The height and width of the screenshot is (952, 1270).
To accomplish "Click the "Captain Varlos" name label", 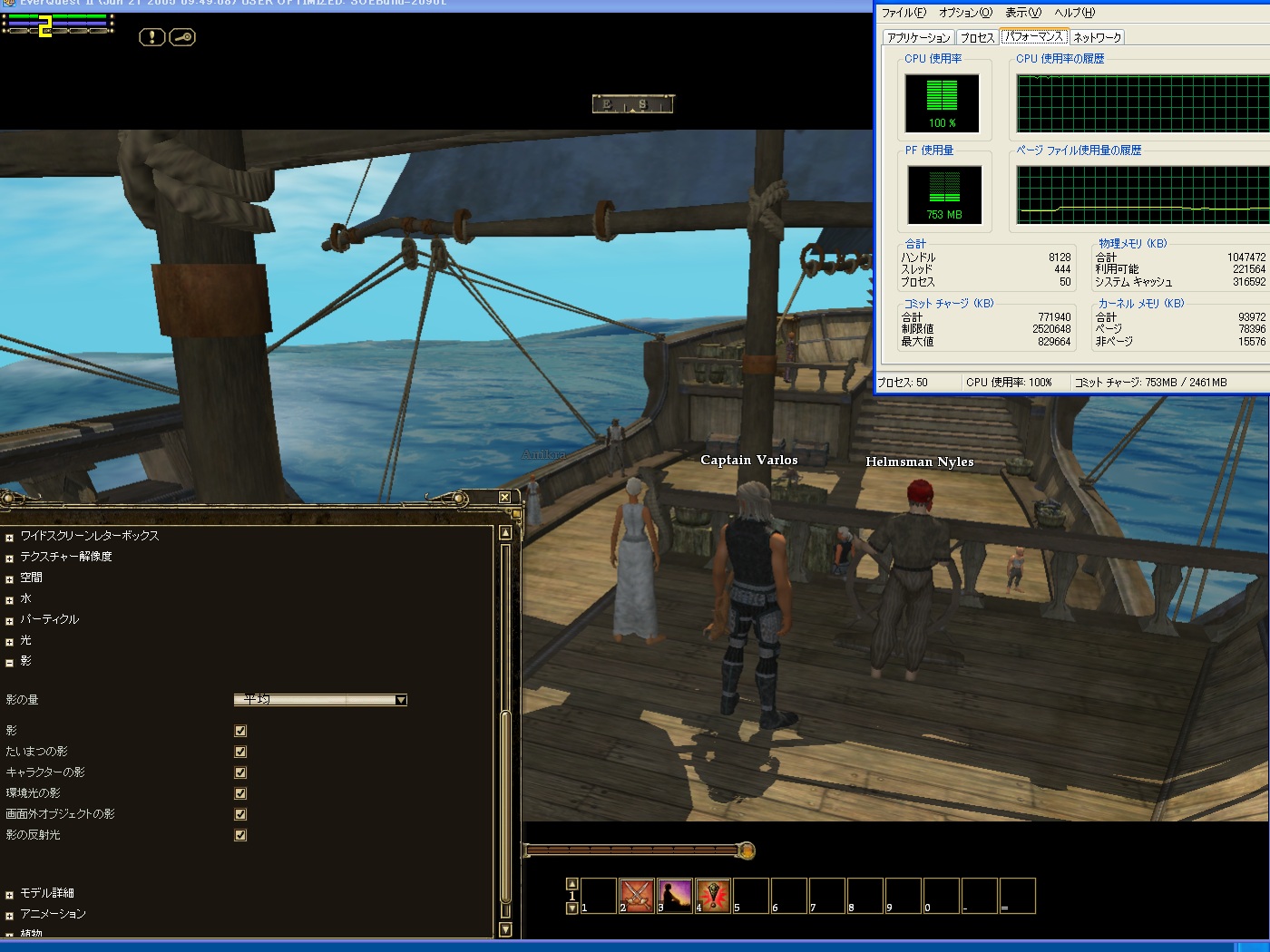I will pyautogui.click(x=749, y=461).
